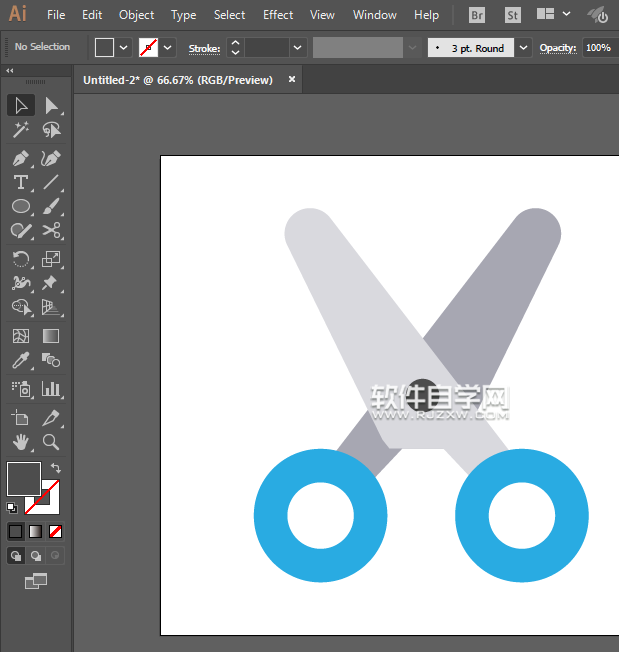
Task: Activate the Eyedropper tool
Action: click(x=20, y=361)
